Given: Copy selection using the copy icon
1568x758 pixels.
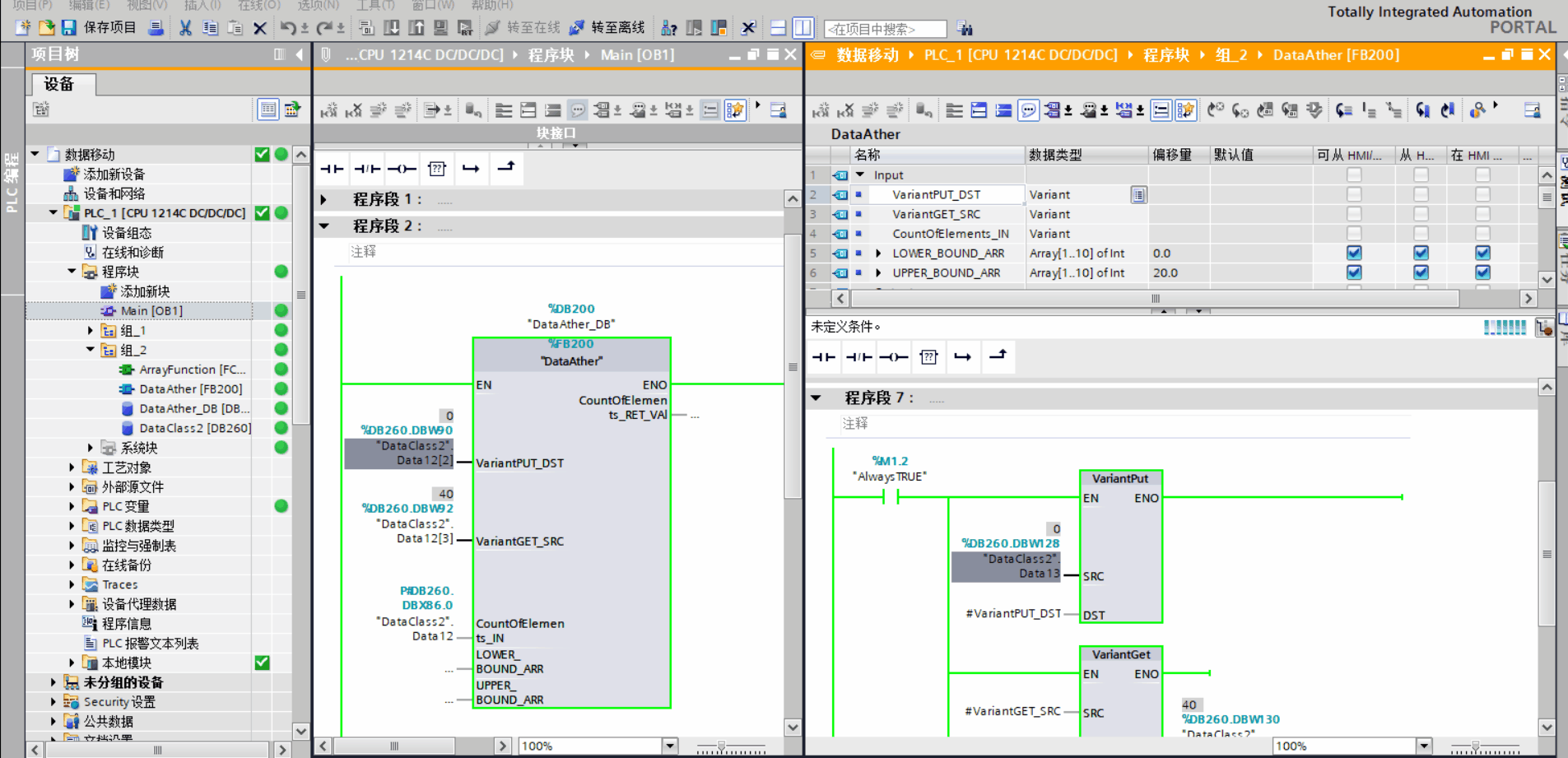Looking at the screenshot, I should 210,28.
